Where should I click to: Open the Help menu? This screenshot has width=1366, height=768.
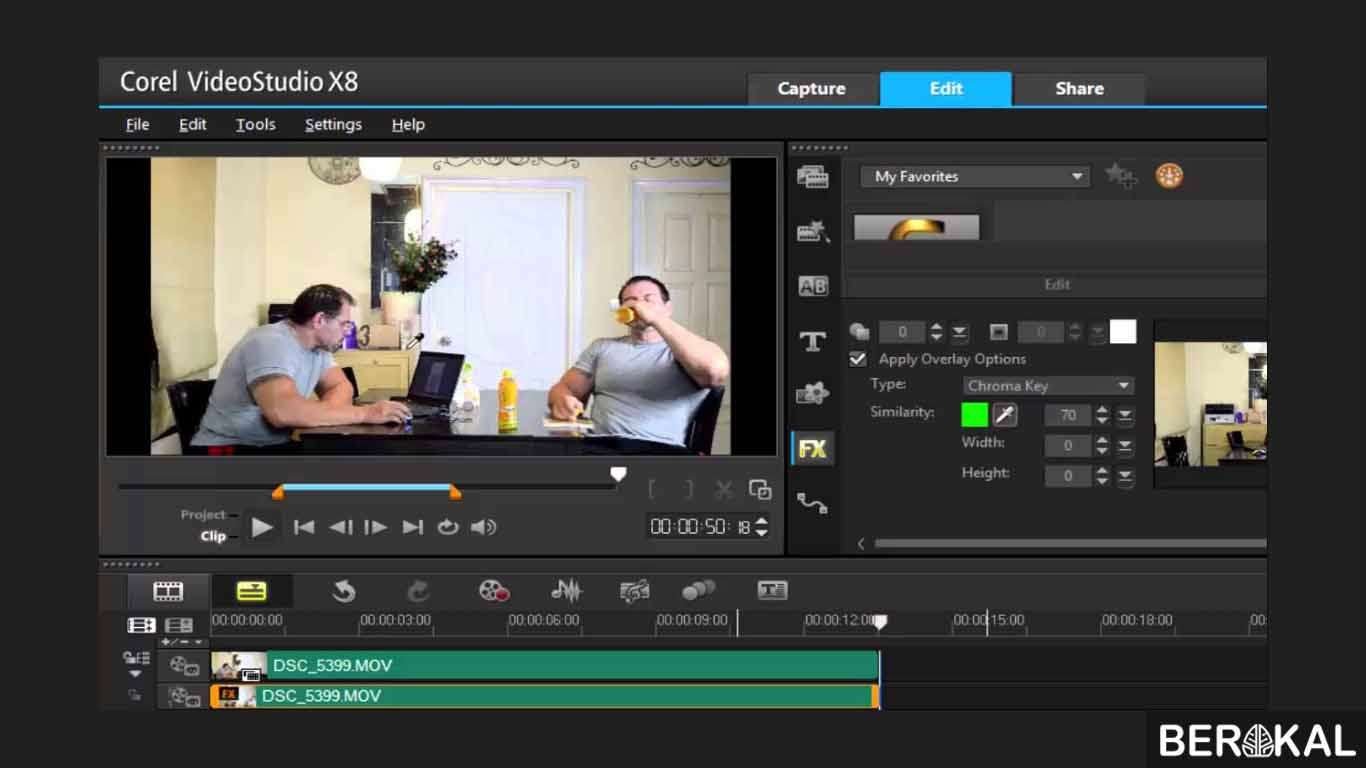point(408,124)
